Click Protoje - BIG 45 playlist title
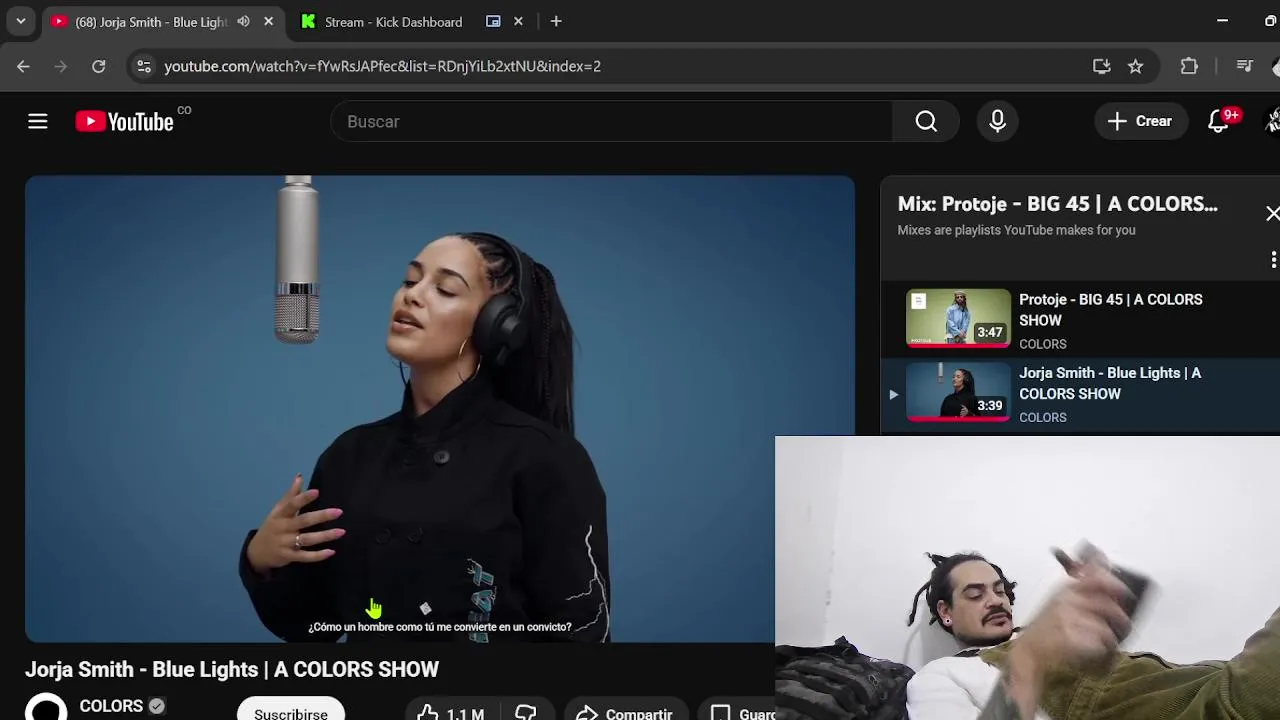The width and height of the screenshot is (1280, 720). click(1110, 310)
